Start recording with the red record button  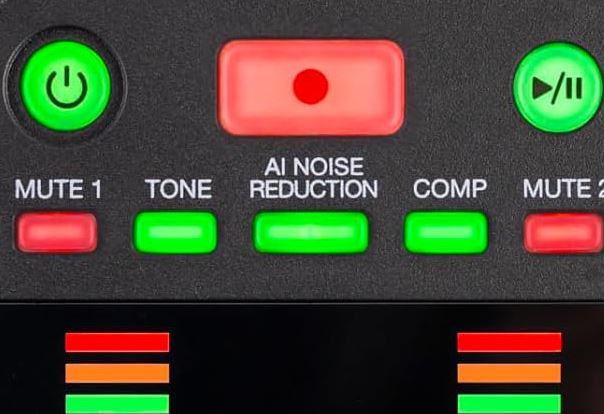click(311, 87)
